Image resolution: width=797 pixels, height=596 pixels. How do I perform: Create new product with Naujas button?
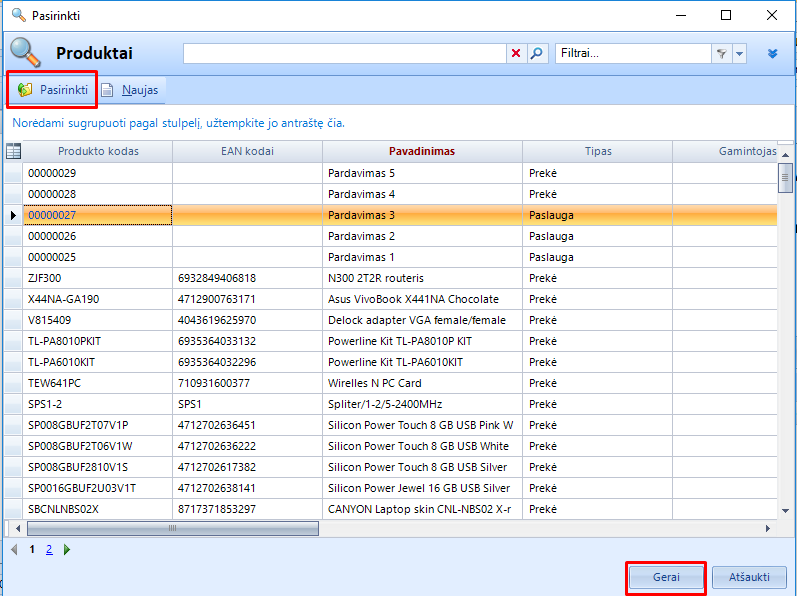point(130,90)
